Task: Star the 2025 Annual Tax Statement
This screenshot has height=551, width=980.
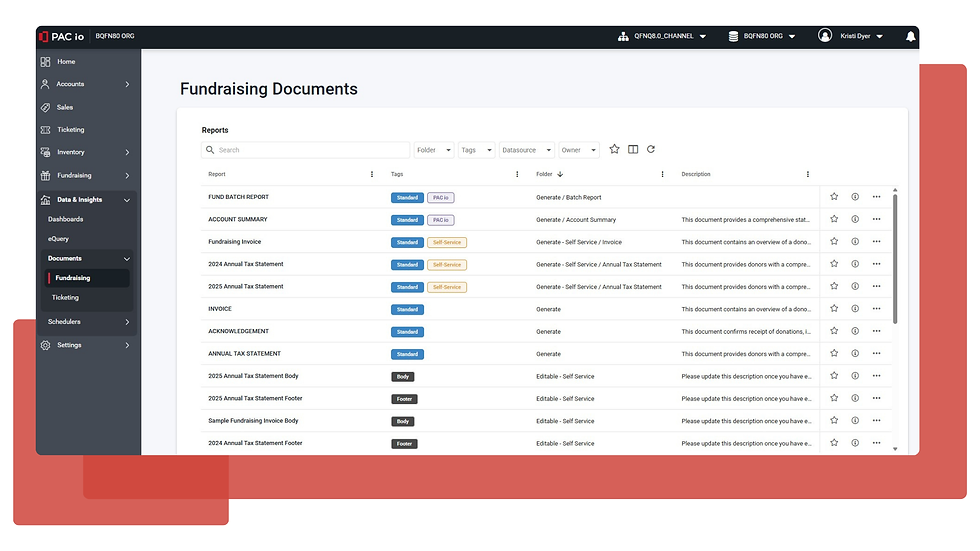Action: 834,287
